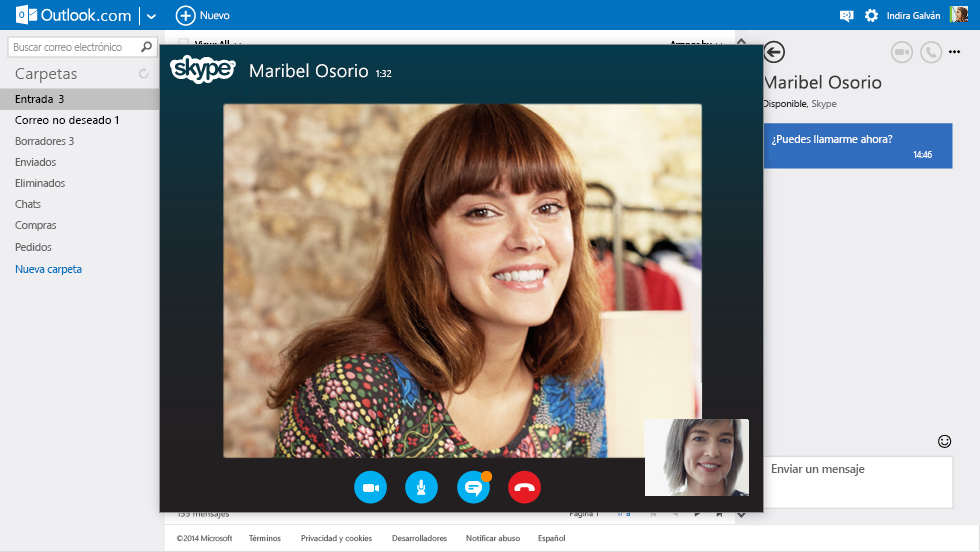Hang up with the red end-call button
The width and height of the screenshot is (980, 552).
click(524, 487)
